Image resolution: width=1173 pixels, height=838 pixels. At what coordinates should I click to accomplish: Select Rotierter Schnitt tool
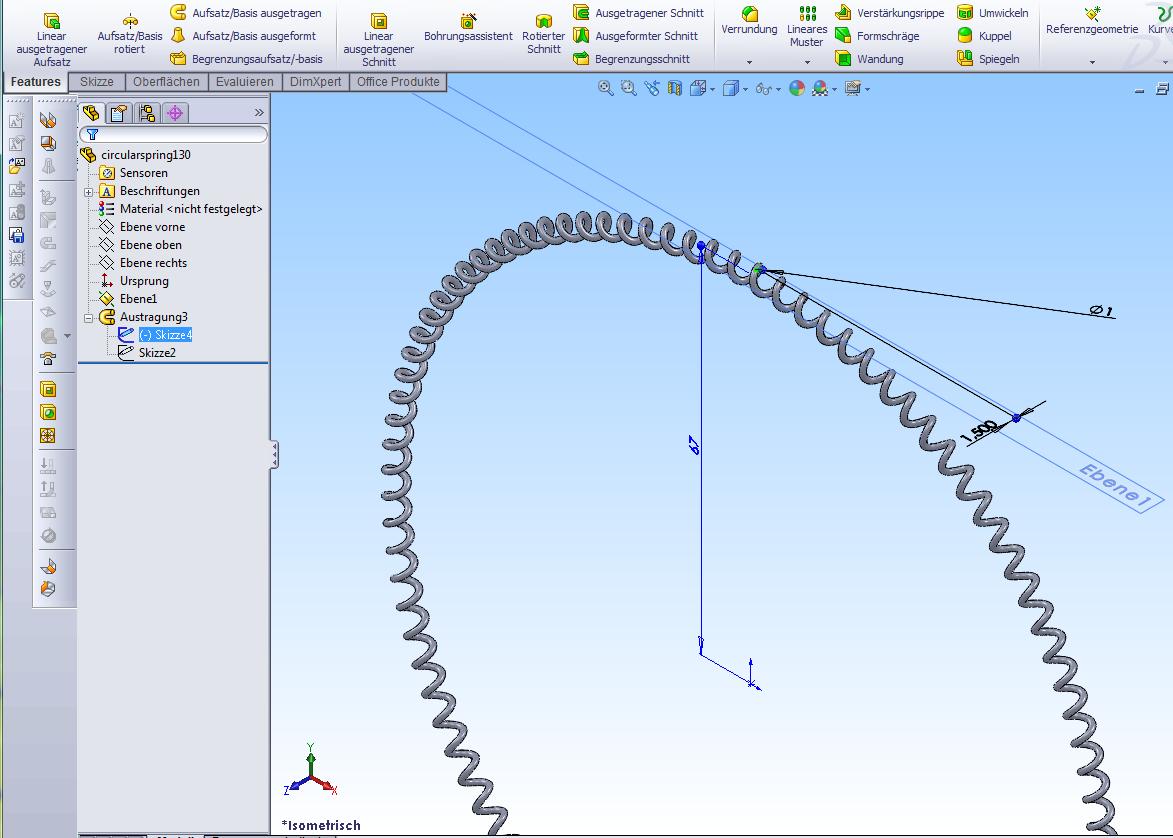[544, 34]
